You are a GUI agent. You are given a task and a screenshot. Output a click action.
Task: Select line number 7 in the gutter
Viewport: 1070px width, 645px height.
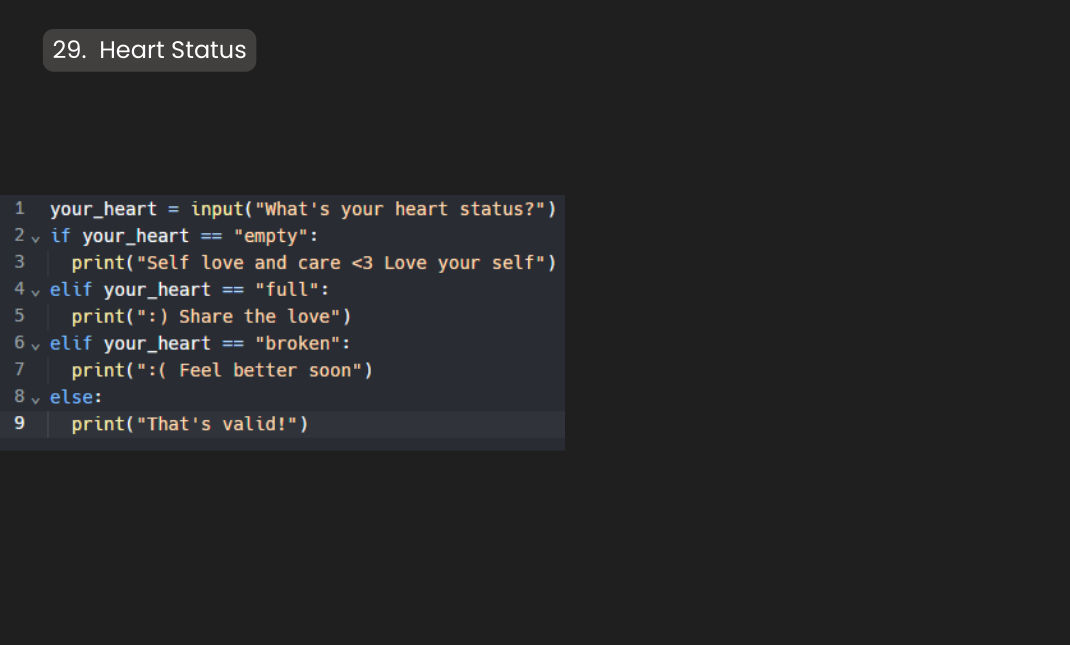point(19,370)
